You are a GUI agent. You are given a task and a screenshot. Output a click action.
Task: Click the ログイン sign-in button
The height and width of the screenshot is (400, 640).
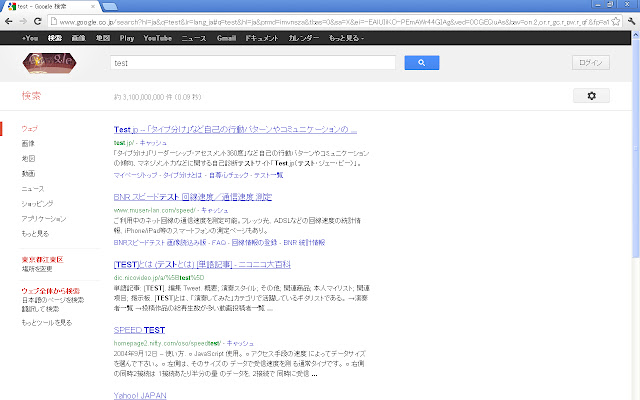click(590, 62)
